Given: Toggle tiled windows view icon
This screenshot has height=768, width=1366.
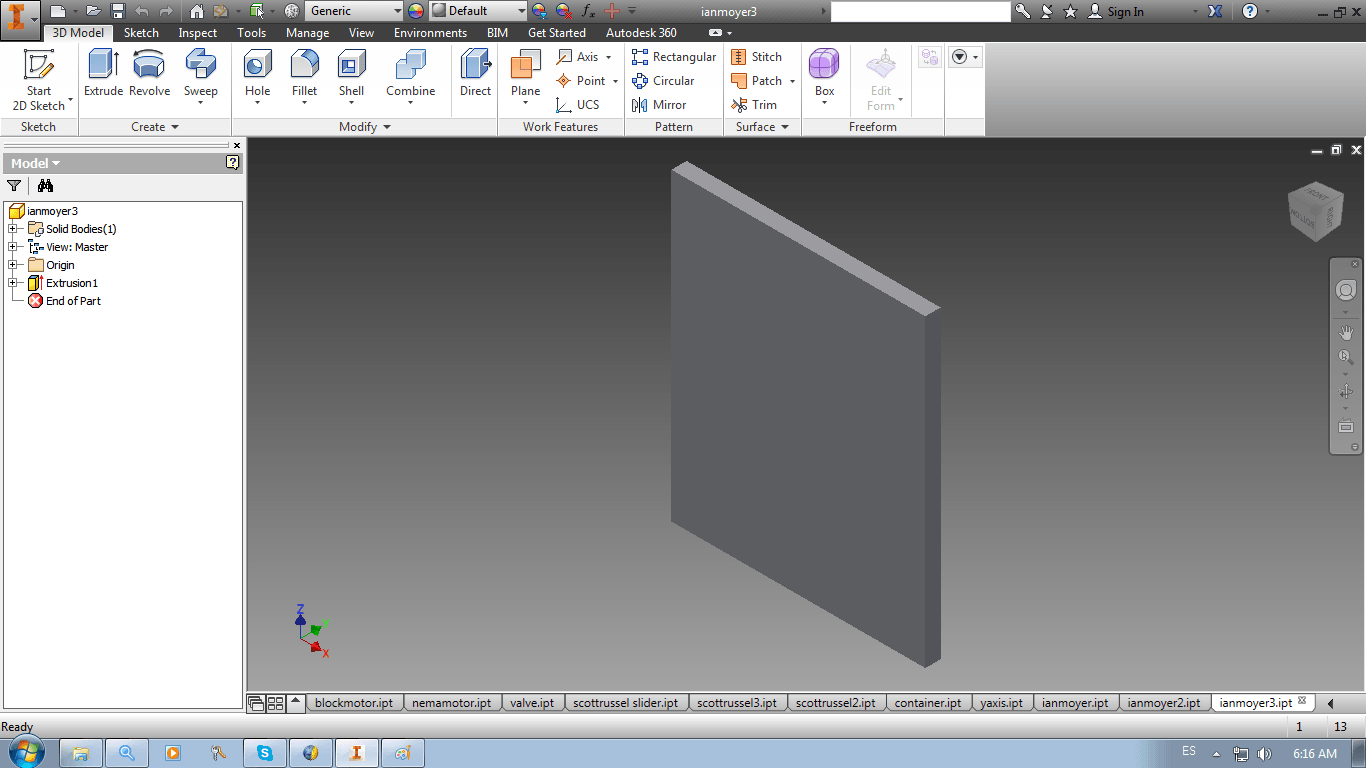Looking at the screenshot, I should 275,703.
